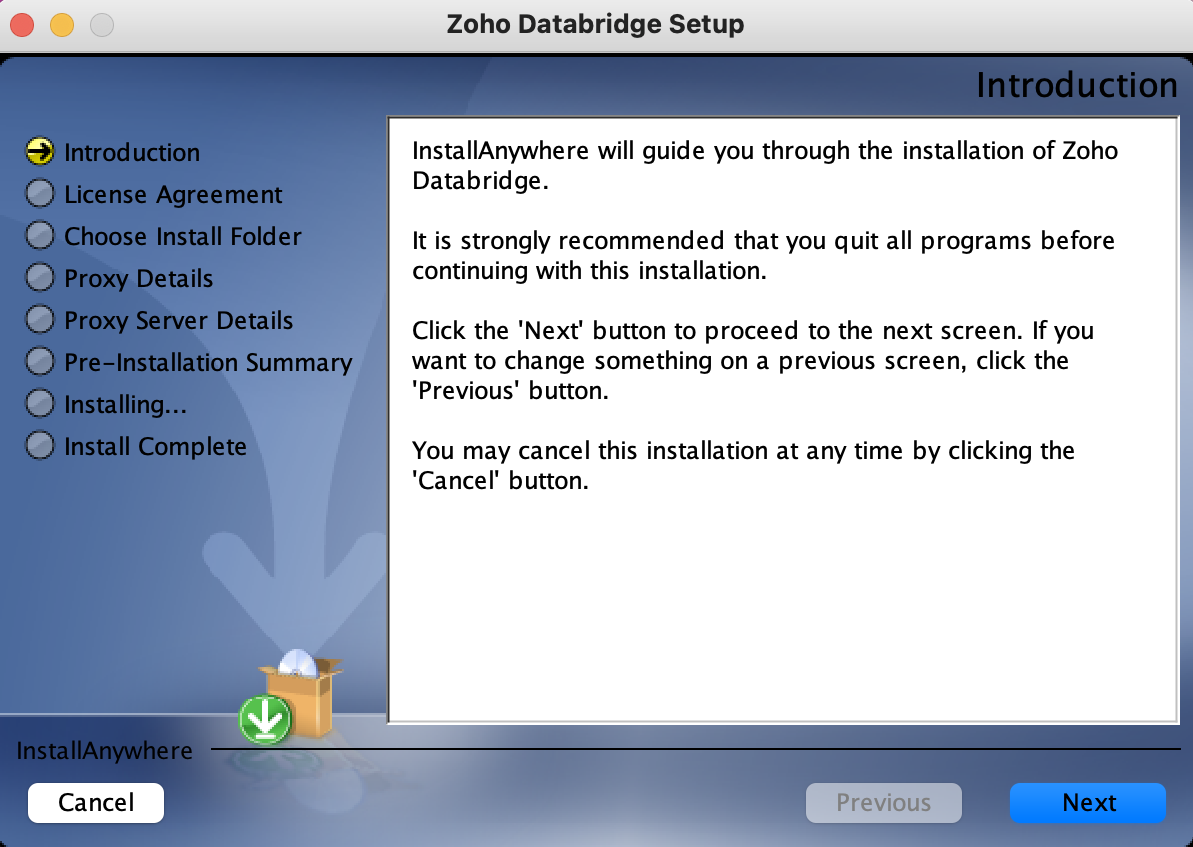Click the bullet beside Pre-Installation Summary
1193x847 pixels.
tap(40, 362)
